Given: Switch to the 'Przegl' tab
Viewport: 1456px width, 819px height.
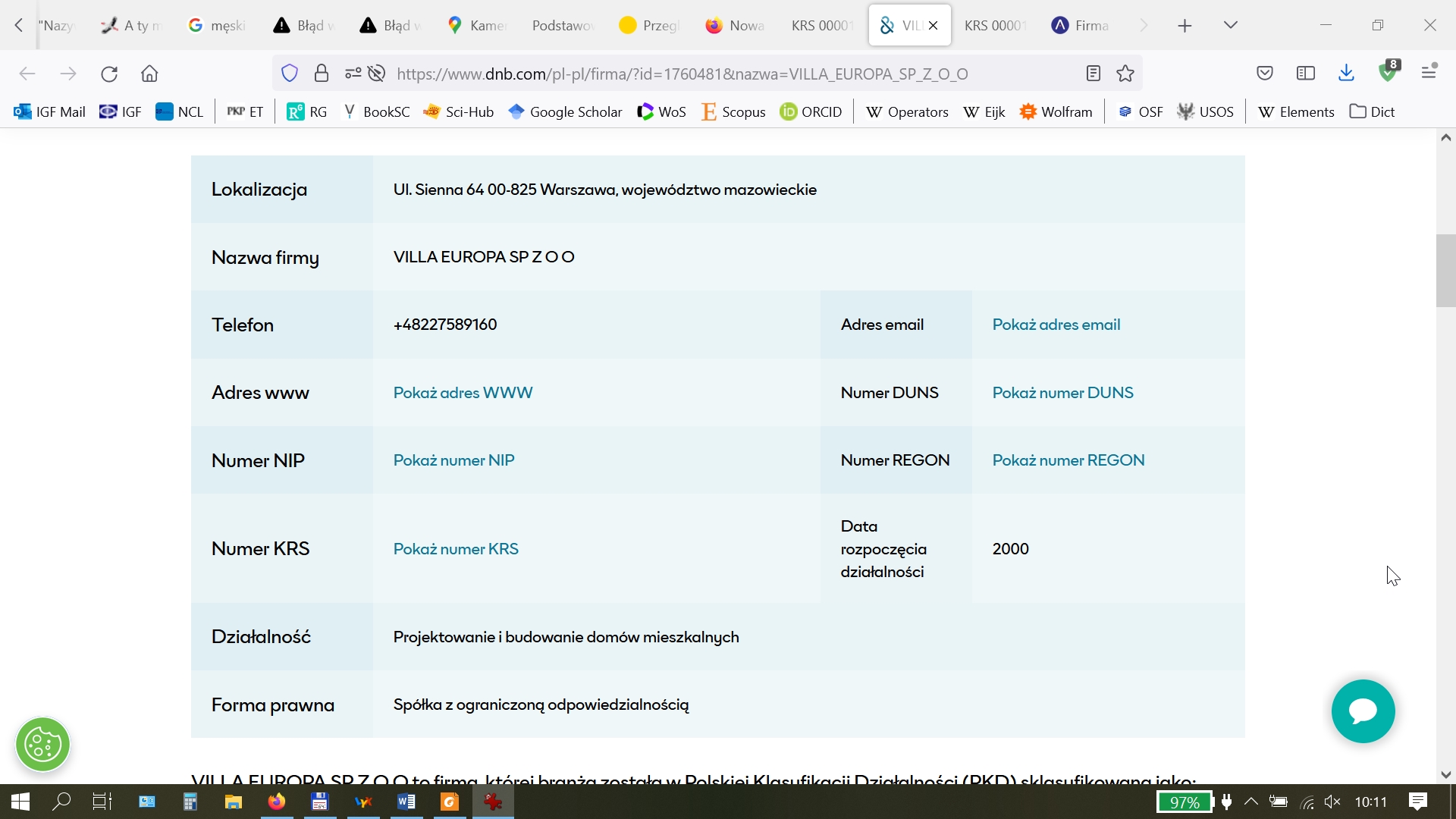Looking at the screenshot, I should click(650, 25).
